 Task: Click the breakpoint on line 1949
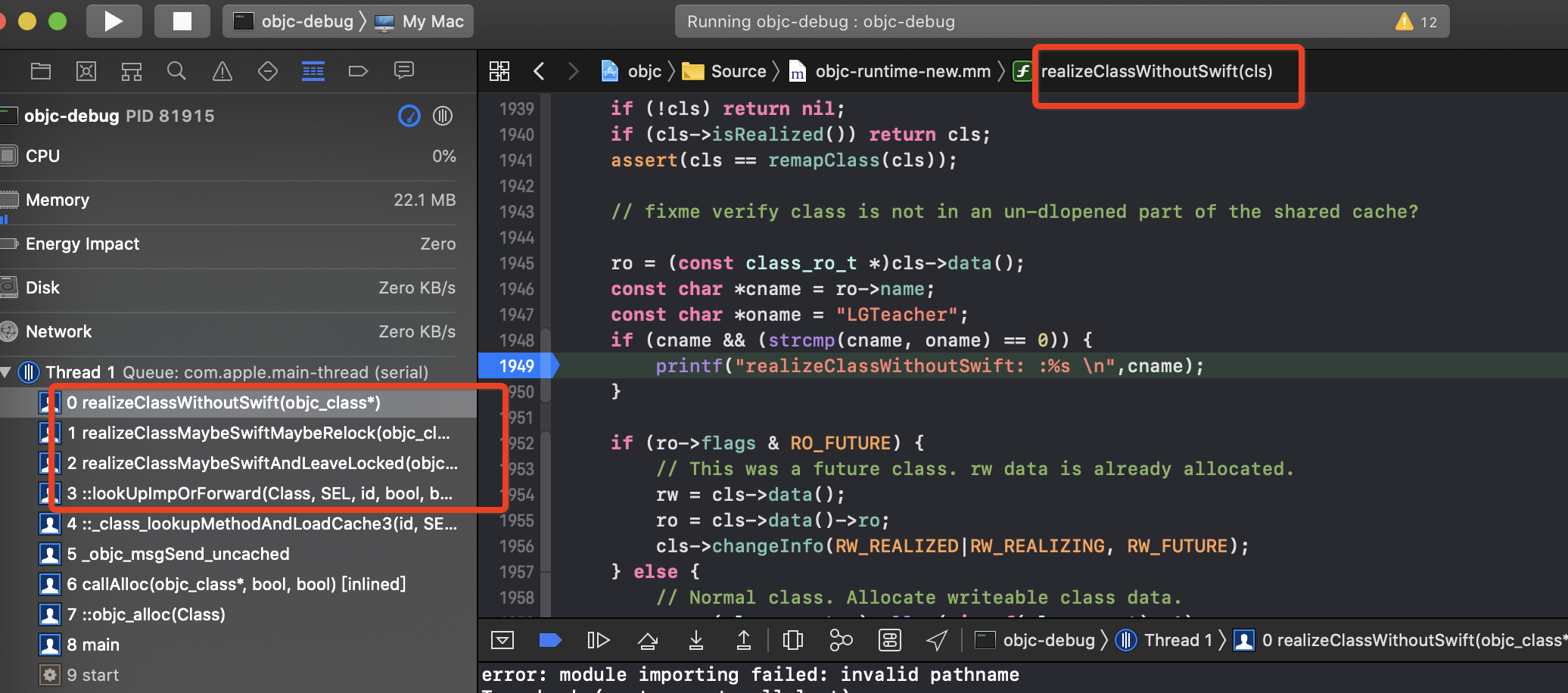pyautogui.click(x=518, y=366)
